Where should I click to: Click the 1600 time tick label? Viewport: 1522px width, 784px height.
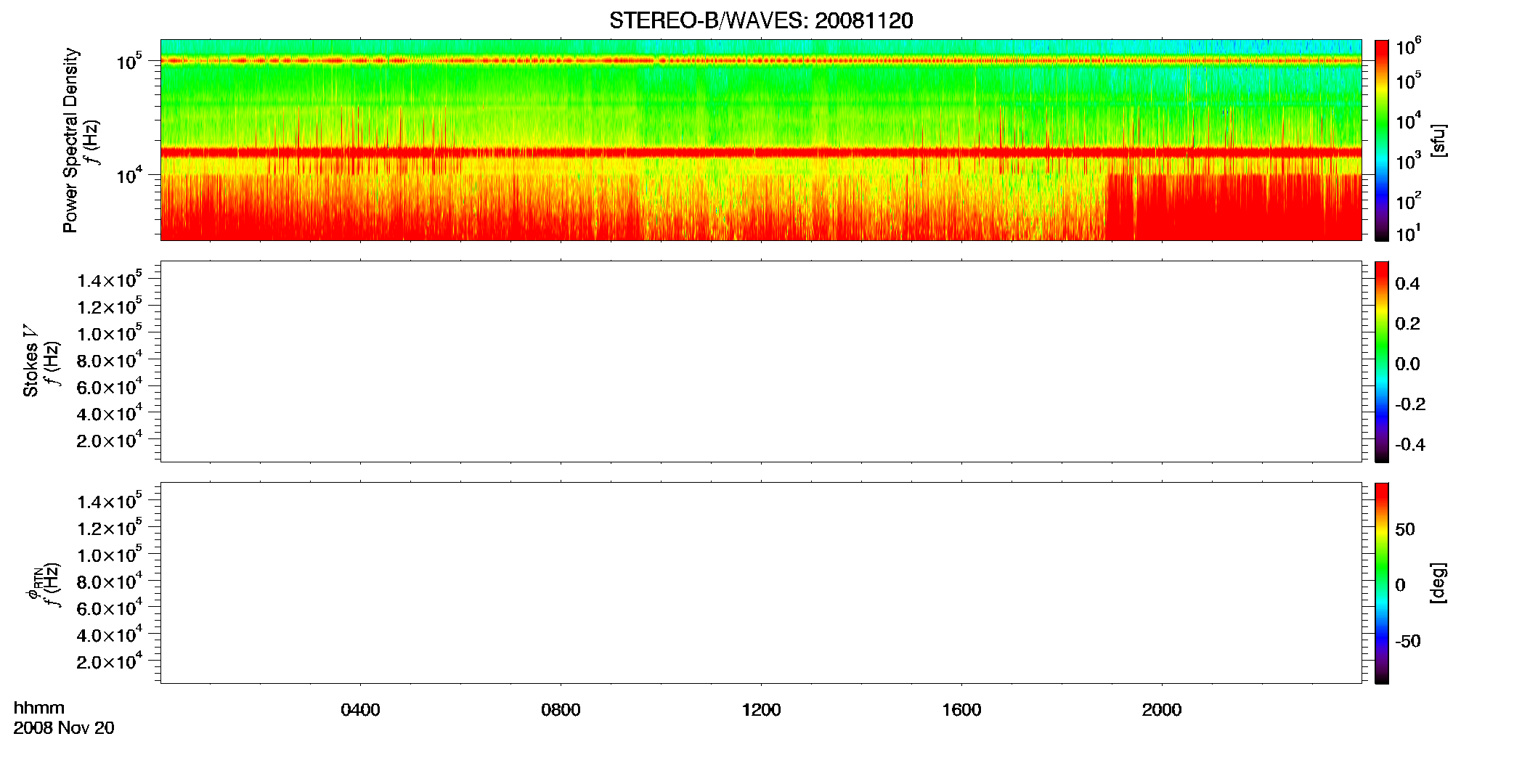click(x=961, y=710)
